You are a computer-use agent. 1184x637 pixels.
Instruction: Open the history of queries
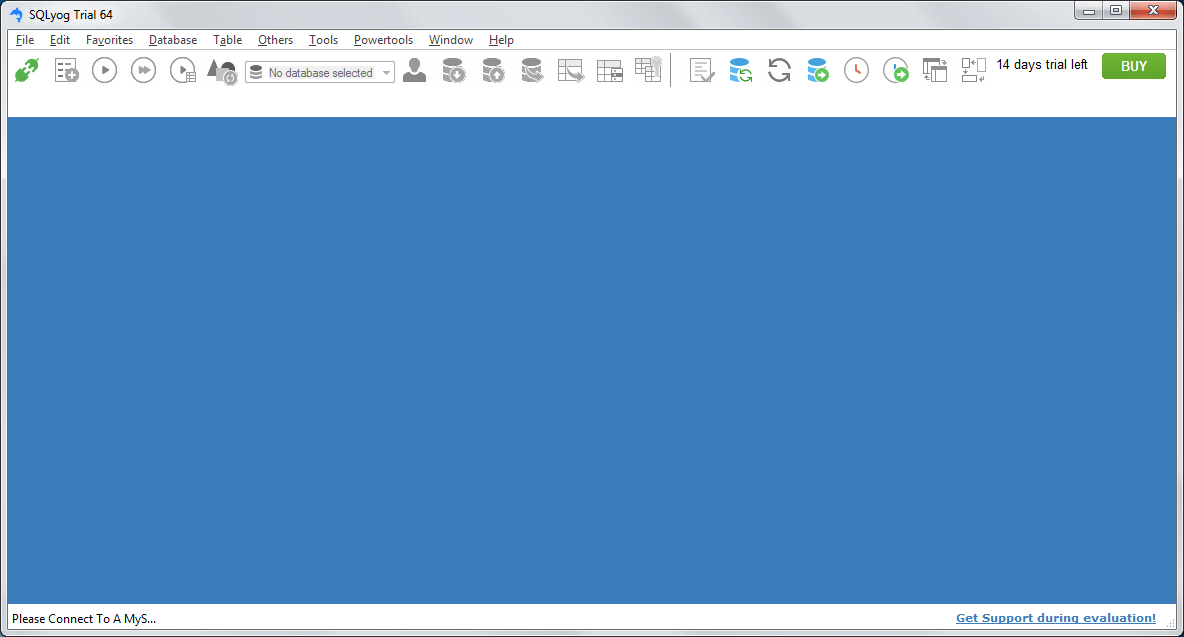pos(856,70)
